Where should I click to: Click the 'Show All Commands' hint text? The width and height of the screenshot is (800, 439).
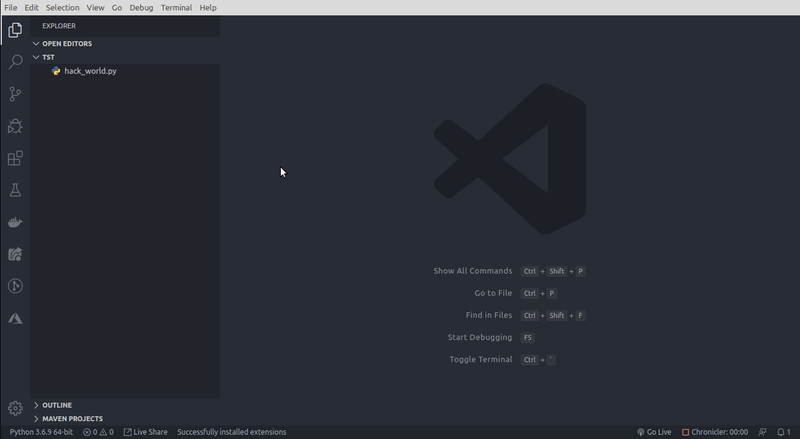click(x=472, y=271)
